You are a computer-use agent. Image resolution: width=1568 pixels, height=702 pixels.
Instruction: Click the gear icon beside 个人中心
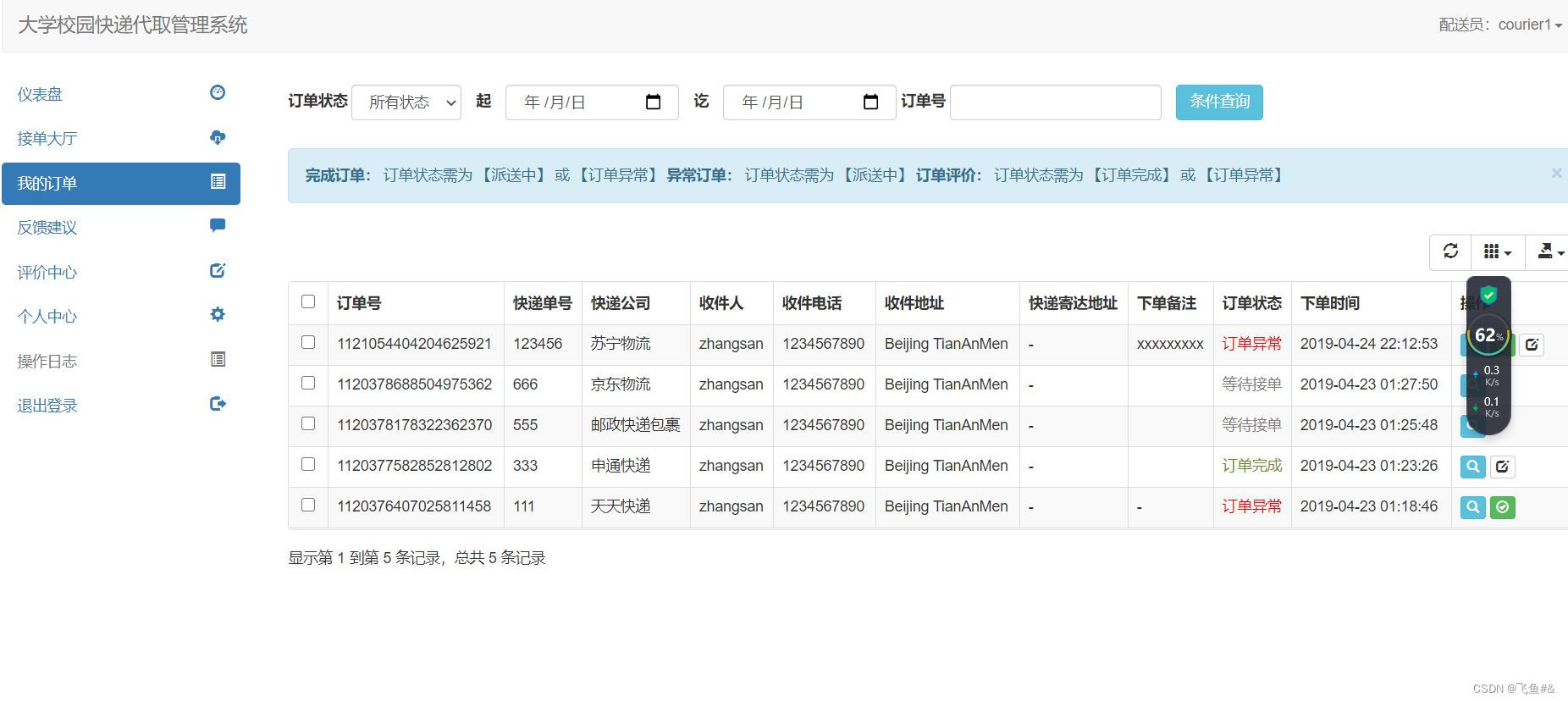(x=218, y=314)
